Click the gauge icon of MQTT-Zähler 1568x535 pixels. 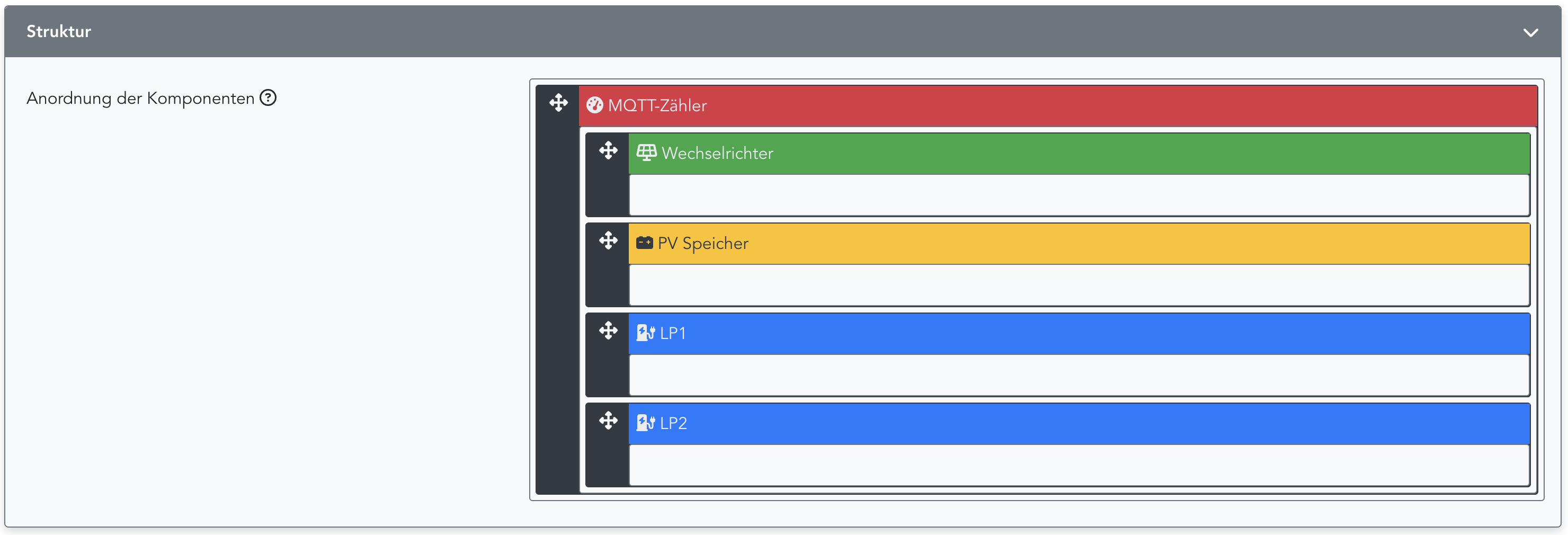point(595,105)
